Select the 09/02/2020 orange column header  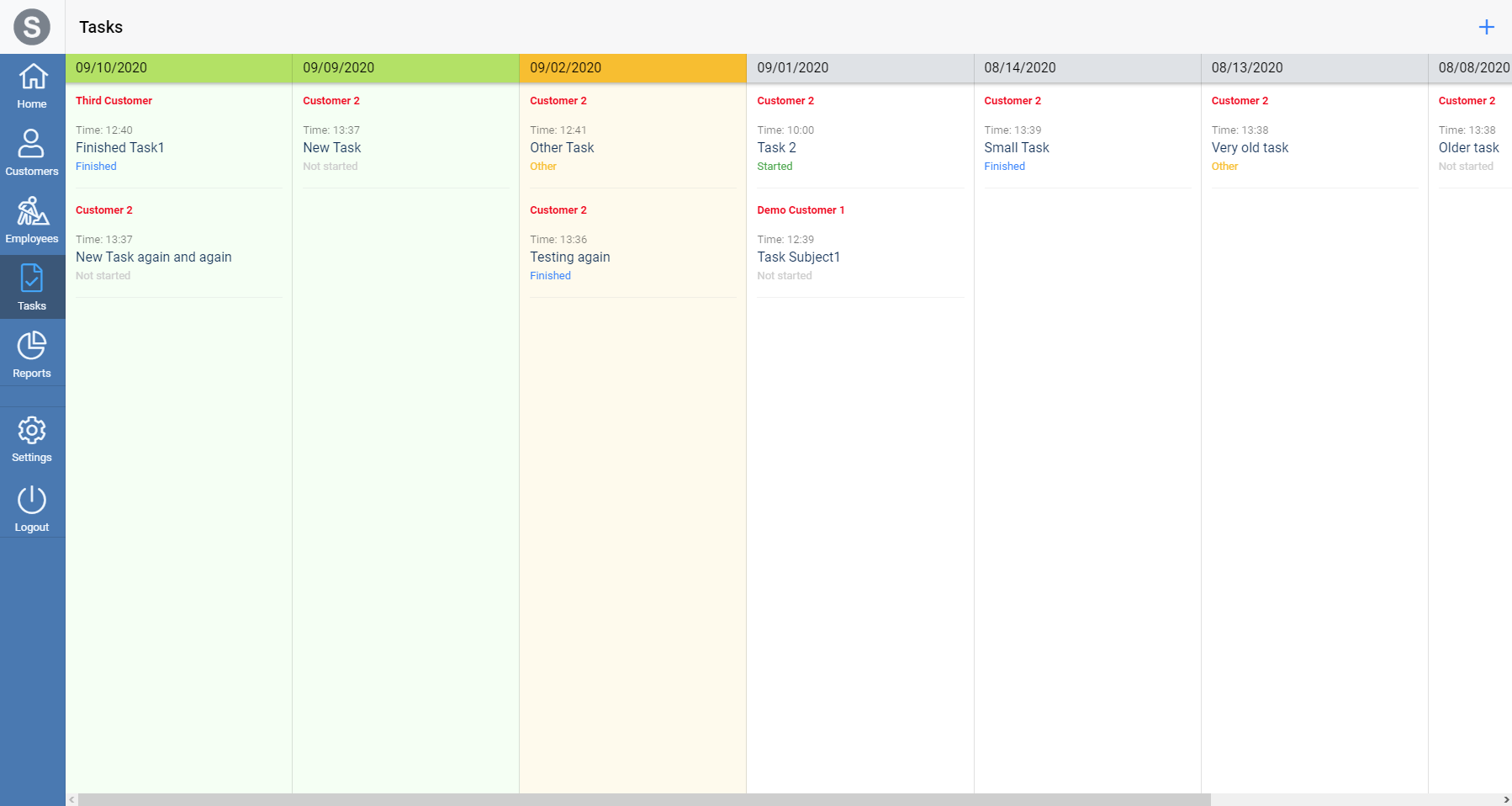(x=632, y=68)
